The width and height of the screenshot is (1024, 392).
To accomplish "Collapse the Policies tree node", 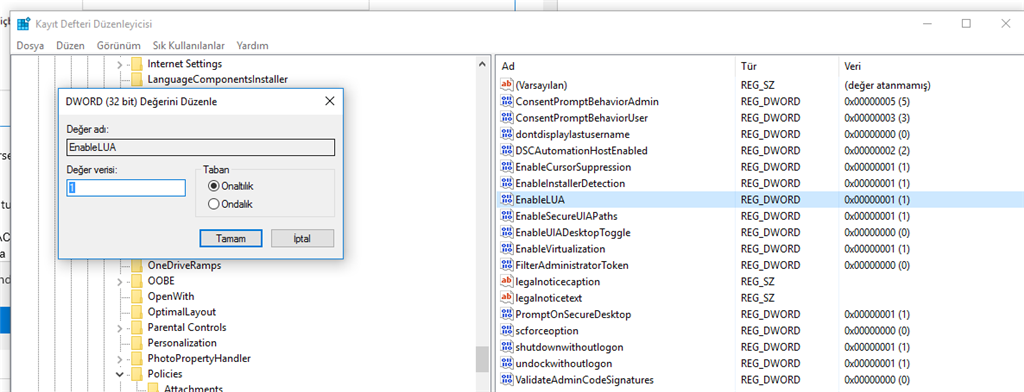I will coord(120,374).
